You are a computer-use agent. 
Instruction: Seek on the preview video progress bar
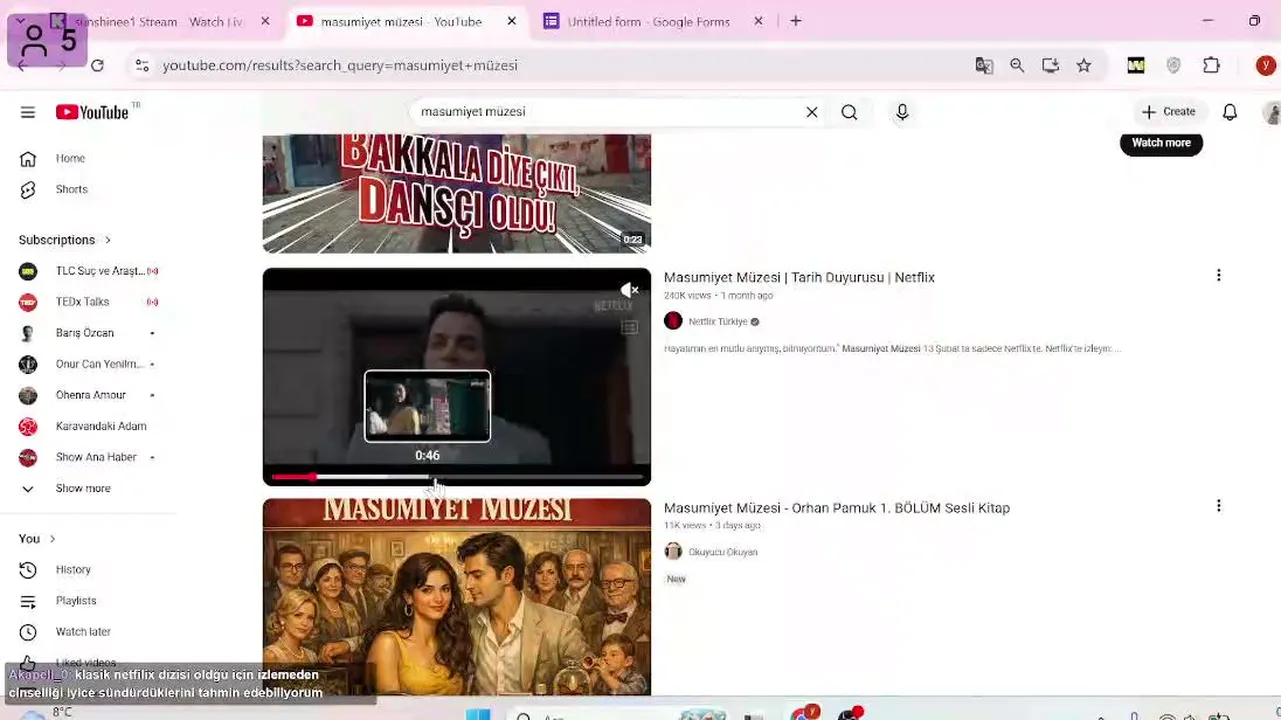pos(457,477)
